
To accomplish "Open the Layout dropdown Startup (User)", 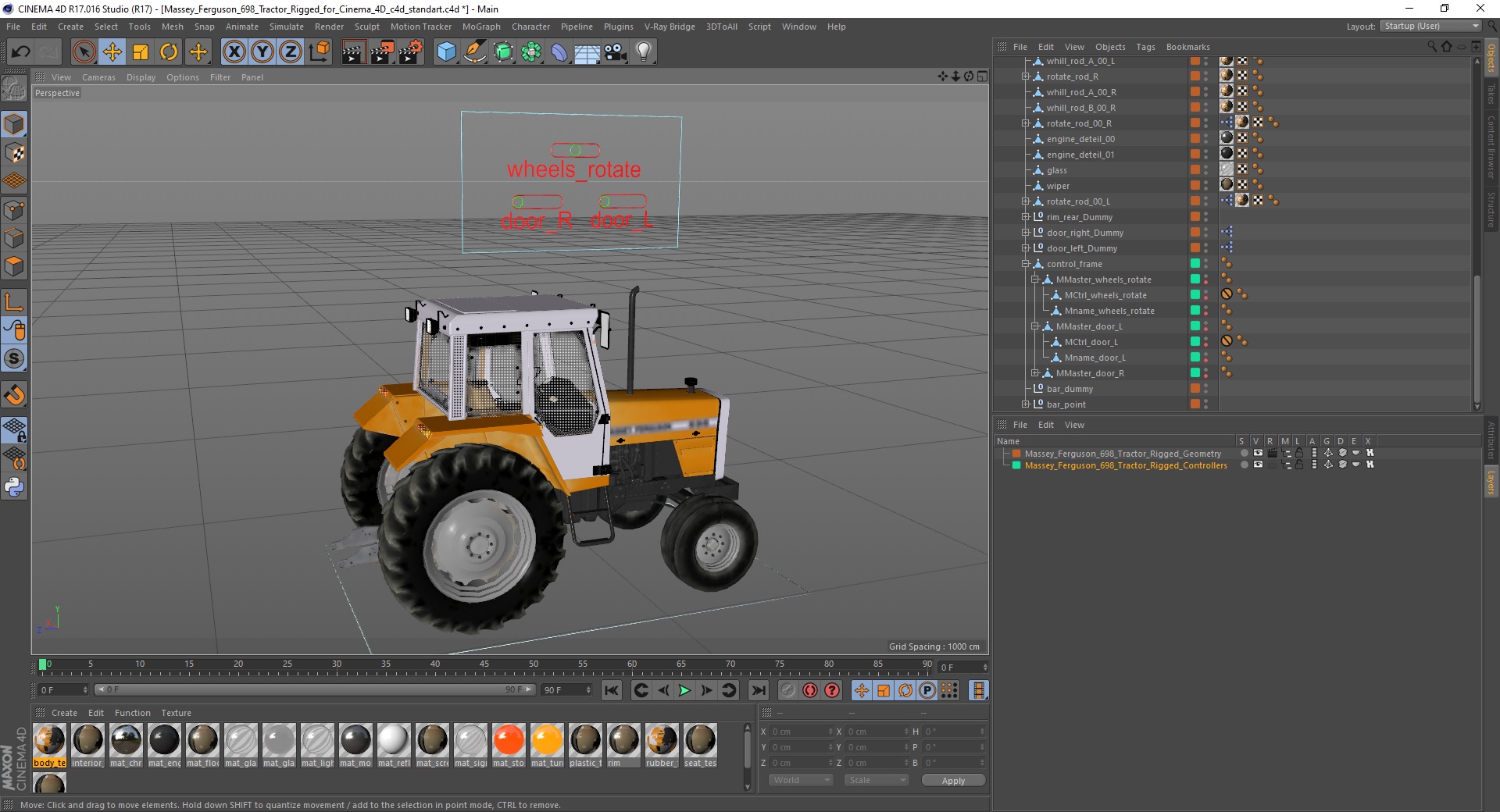I will click(x=1430, y=27).
